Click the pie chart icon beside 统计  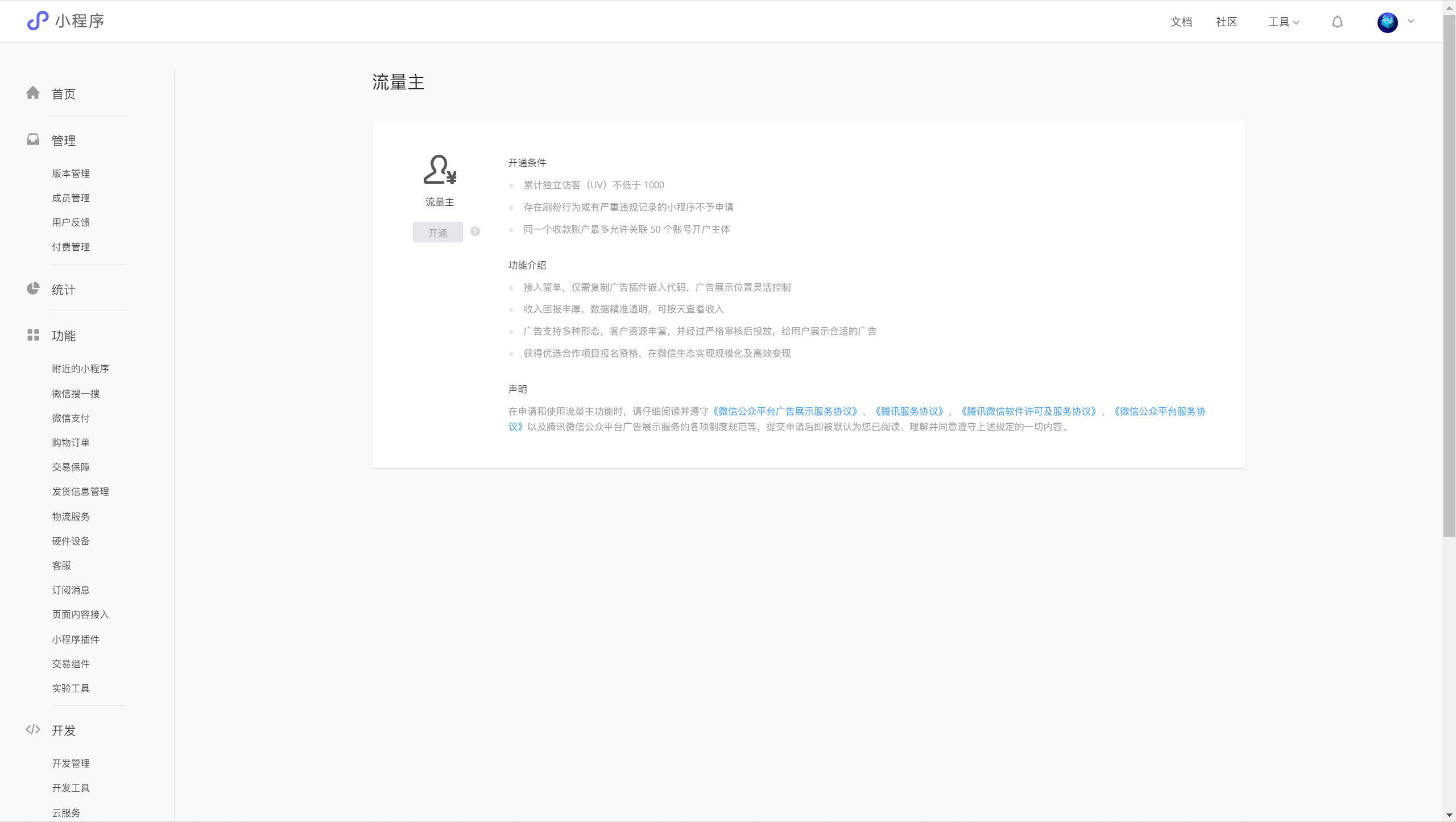(x=33, y=288)
